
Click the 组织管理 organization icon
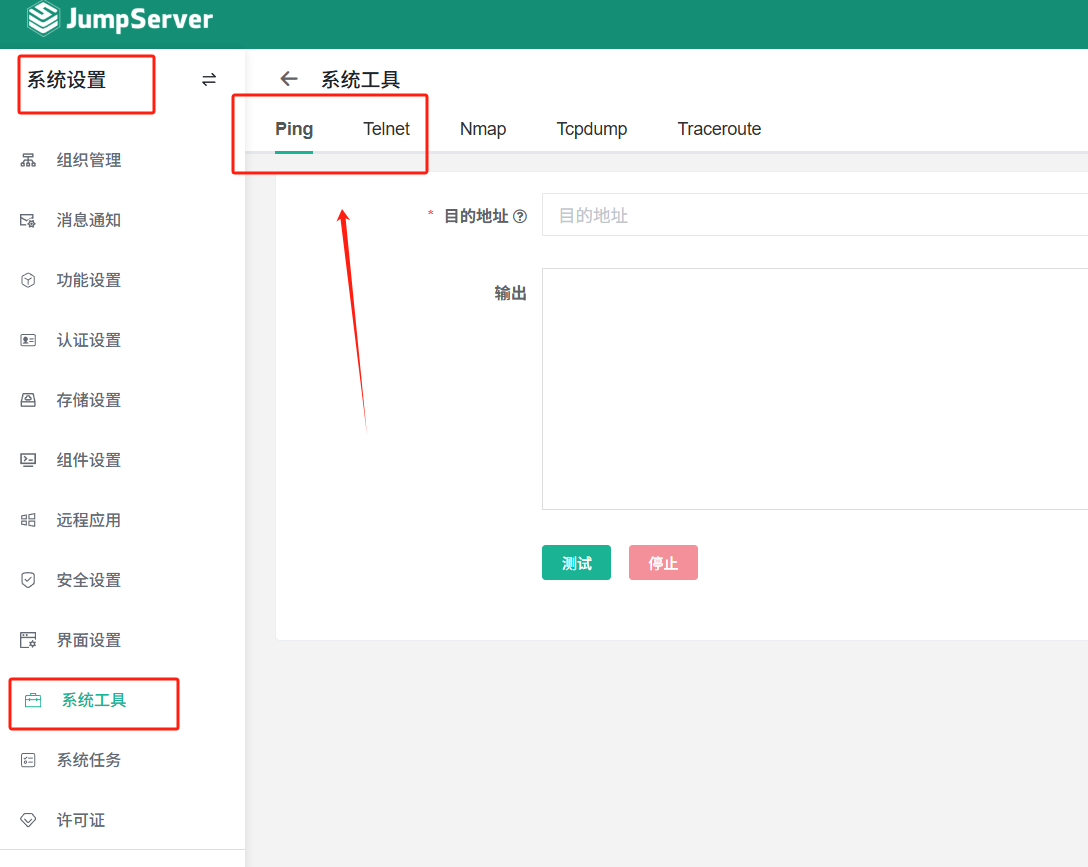tap(28, 160)
